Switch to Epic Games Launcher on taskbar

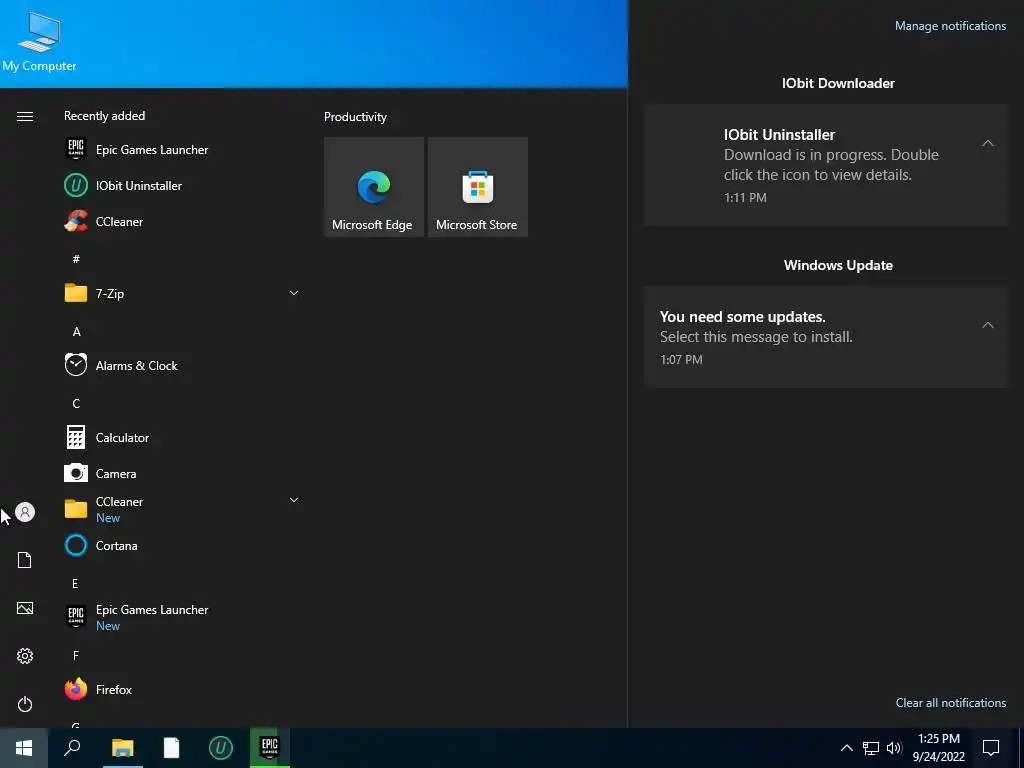(270, 748)
